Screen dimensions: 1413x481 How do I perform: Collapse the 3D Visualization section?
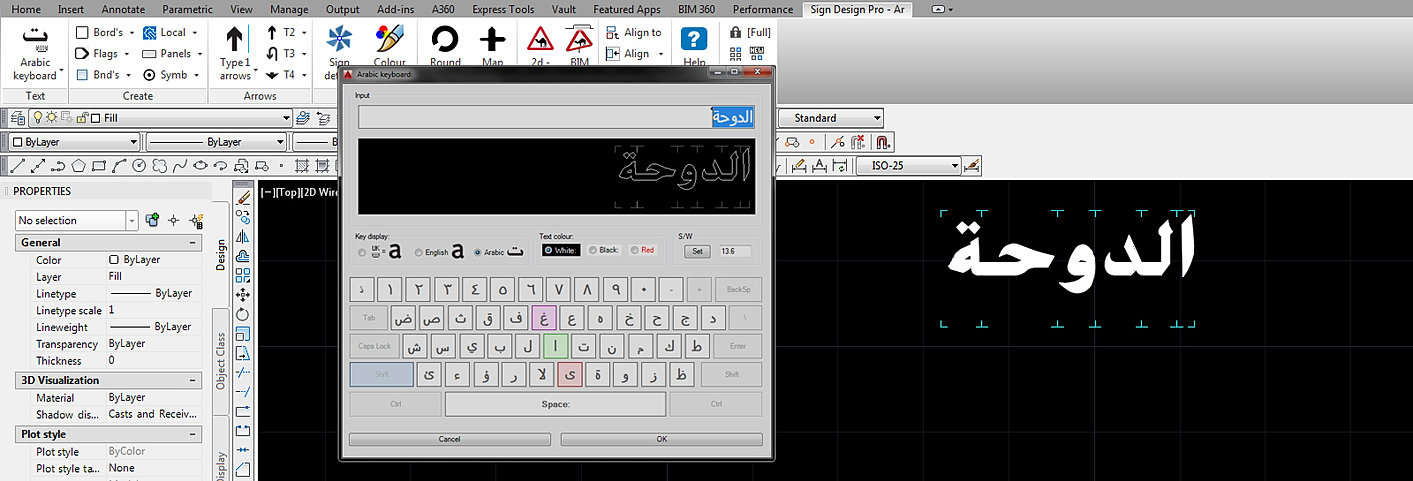click(x=193, y=381)
